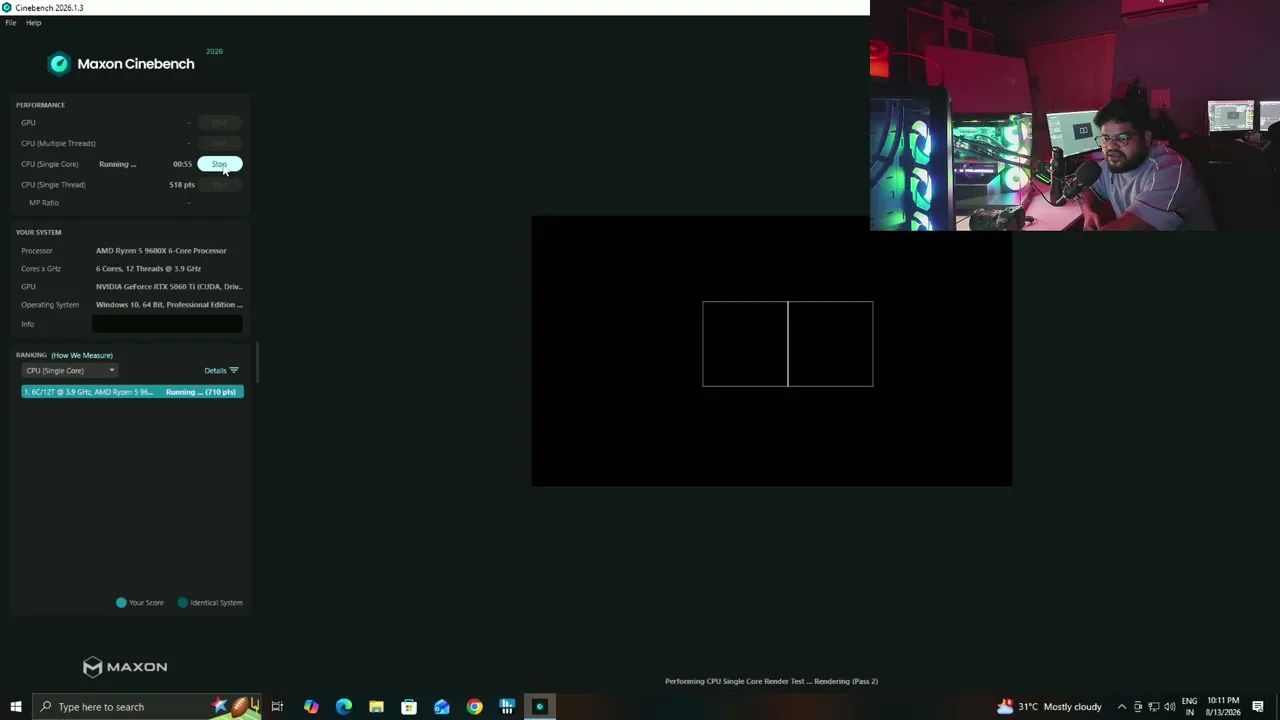1280x720 pixels.
Task: Open Google Chrome from the taskbar
Action: coord(474,707)
